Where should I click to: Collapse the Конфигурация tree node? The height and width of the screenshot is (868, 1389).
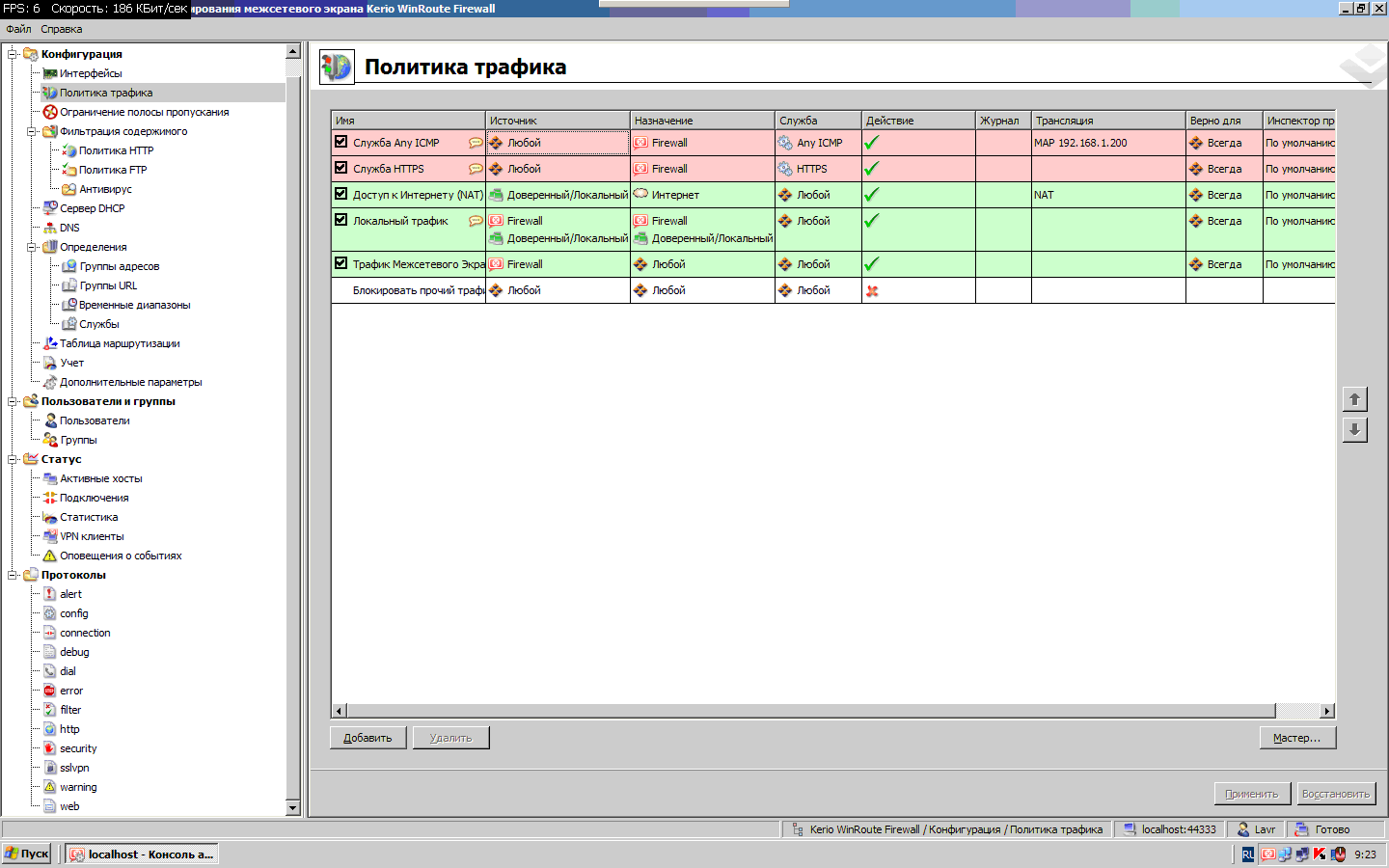[x=14, y=54]
